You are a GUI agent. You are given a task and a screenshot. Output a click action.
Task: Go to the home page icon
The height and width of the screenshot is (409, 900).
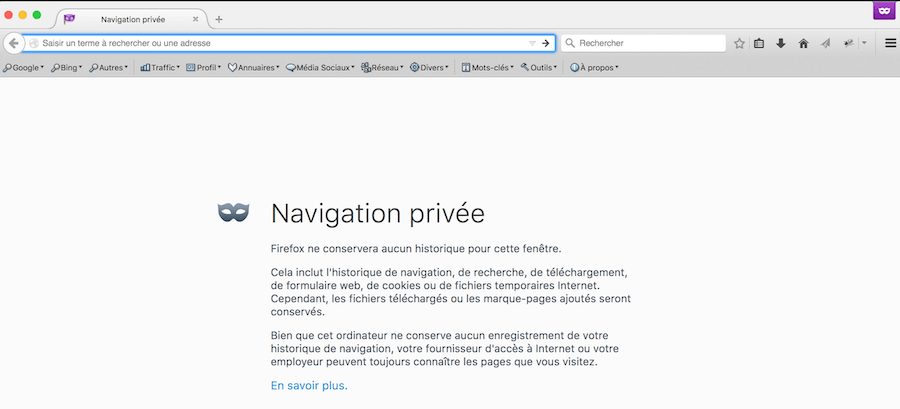pos(803,43)
